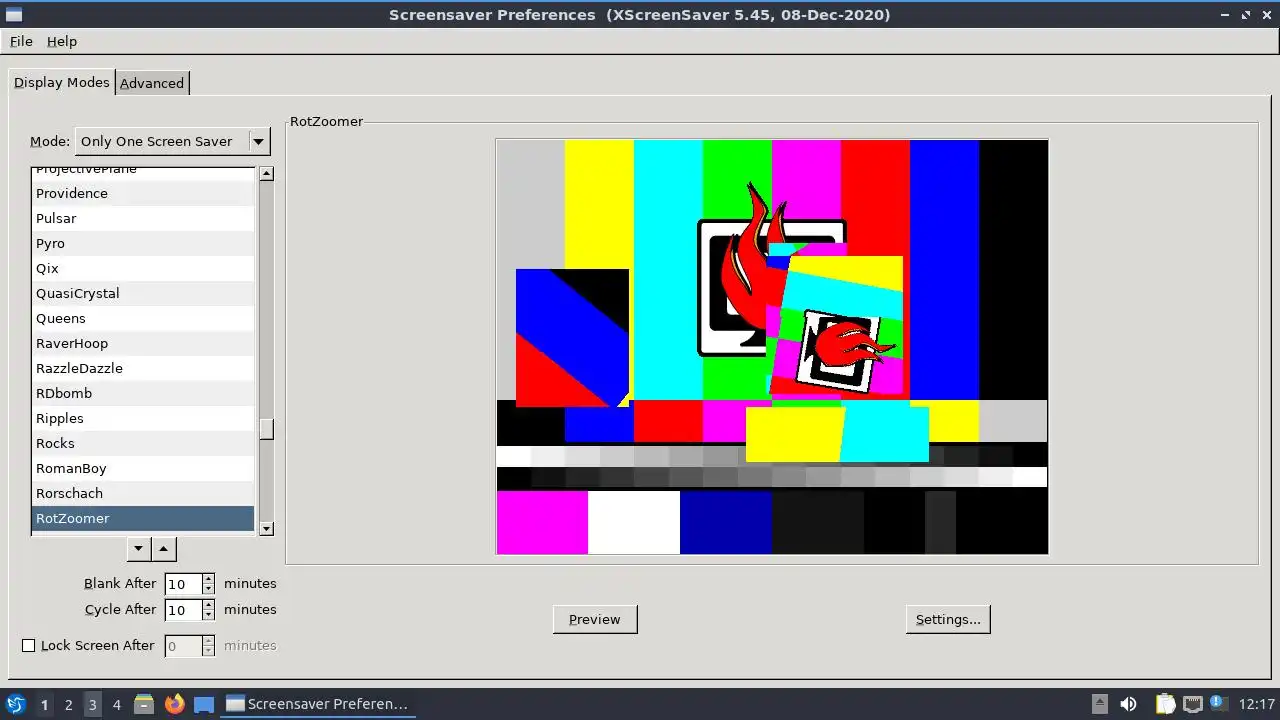Select Qix in the screensaver list
This screenshot has height=720, width=1280.
pyautogui.click(x=143, y=268)
